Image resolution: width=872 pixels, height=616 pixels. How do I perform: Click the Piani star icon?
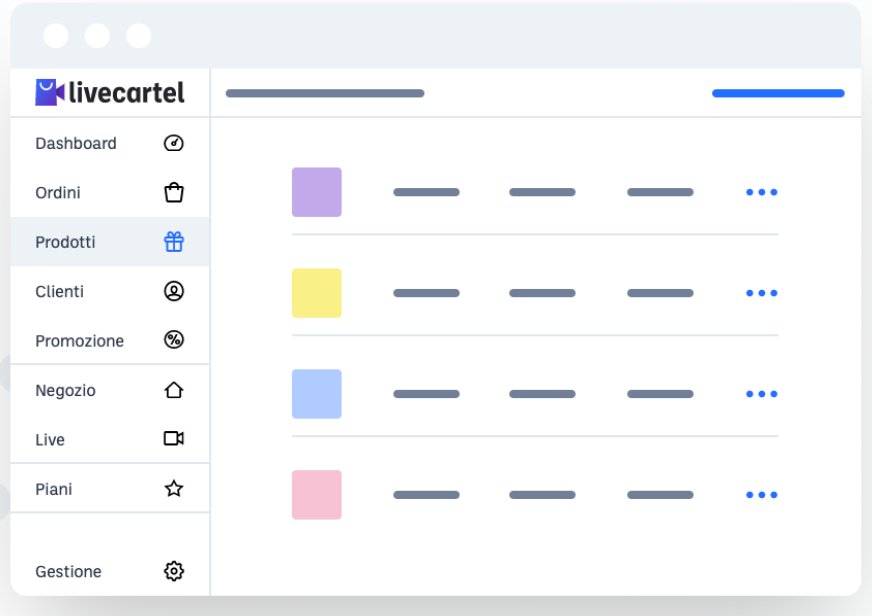pos(174,489)
